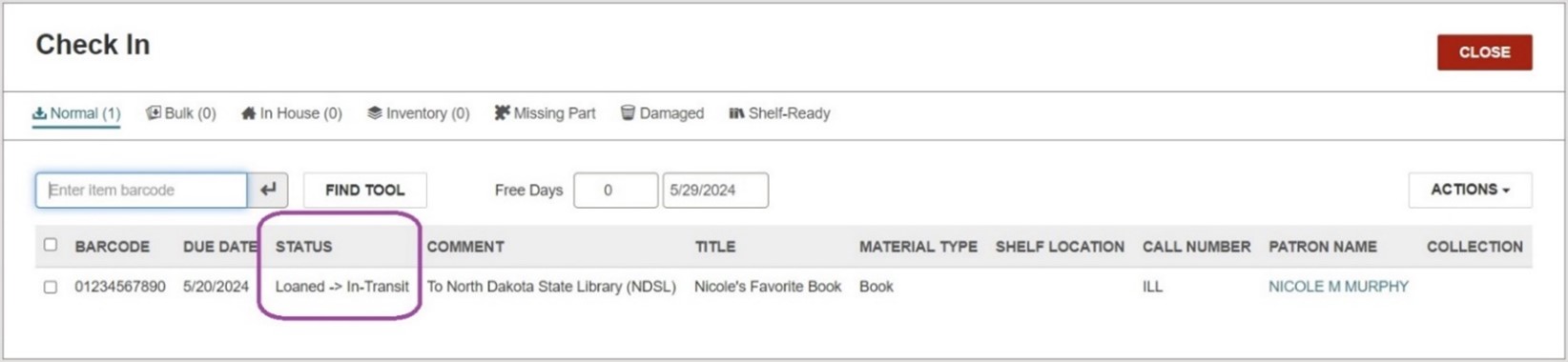Click the Shelf-Ready books icon
This screenshot has width=1568, height=362.
pos(736,113)
